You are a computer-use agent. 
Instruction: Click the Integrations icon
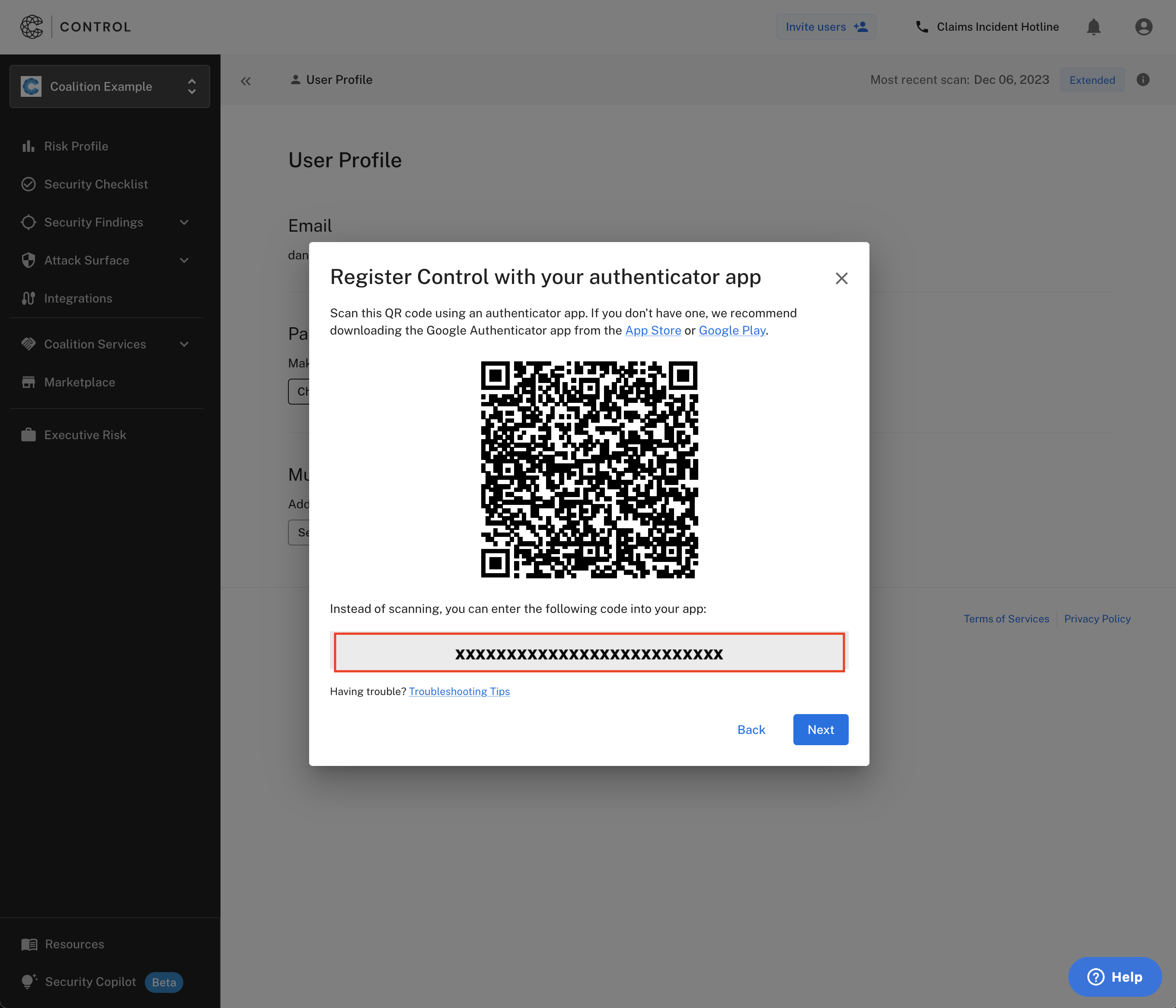(x=29, y=298)
